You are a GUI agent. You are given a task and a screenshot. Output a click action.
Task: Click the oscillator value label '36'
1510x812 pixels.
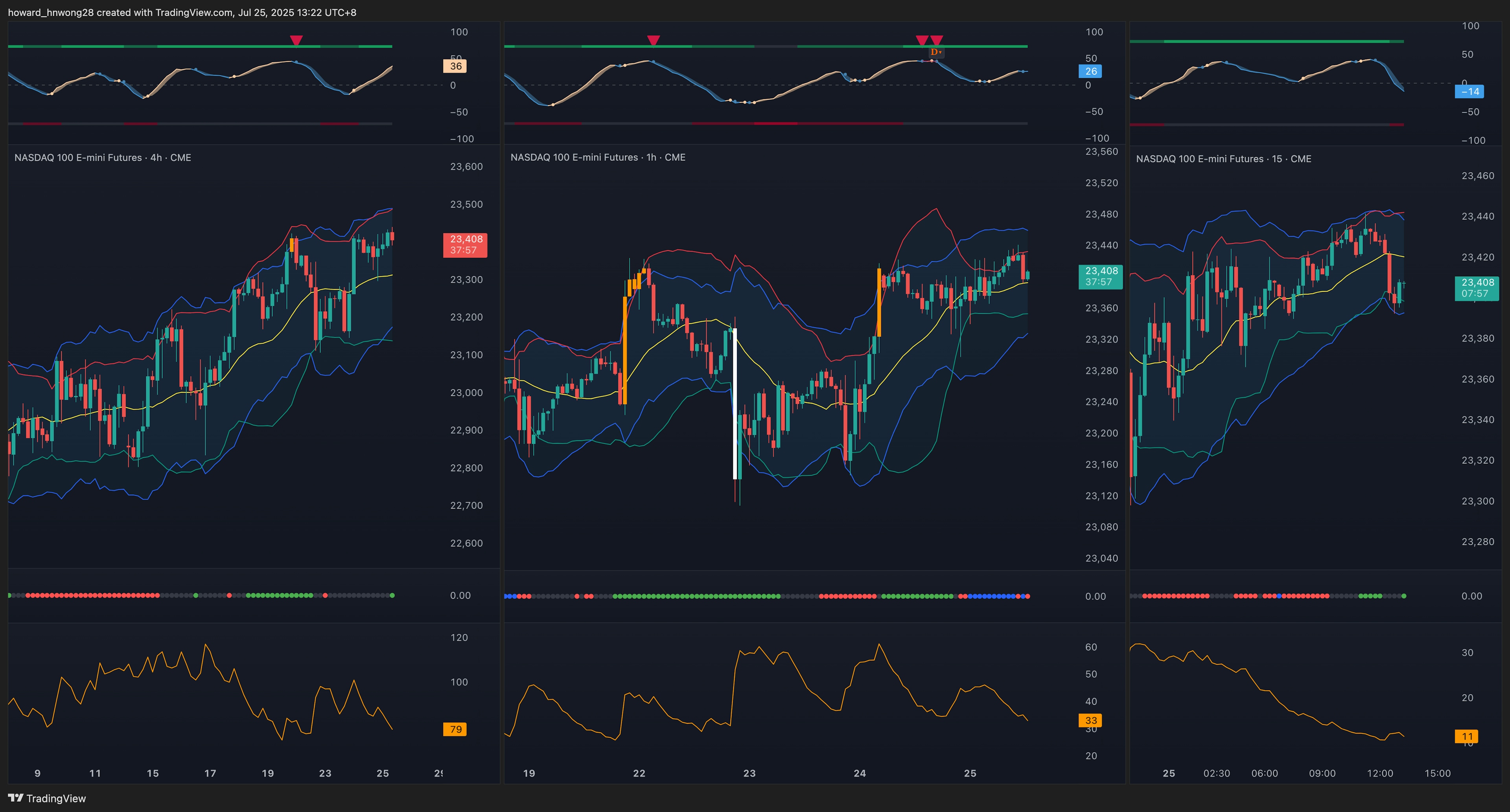tap(455, 66)
